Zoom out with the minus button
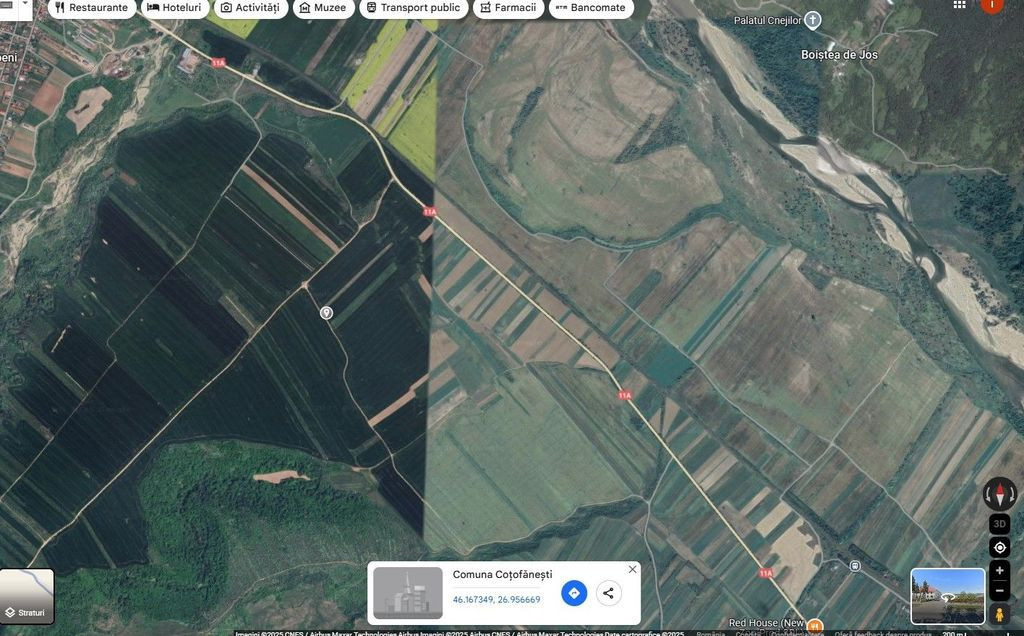The height and width of the screenshot is (636, 1024). (999, 590)
